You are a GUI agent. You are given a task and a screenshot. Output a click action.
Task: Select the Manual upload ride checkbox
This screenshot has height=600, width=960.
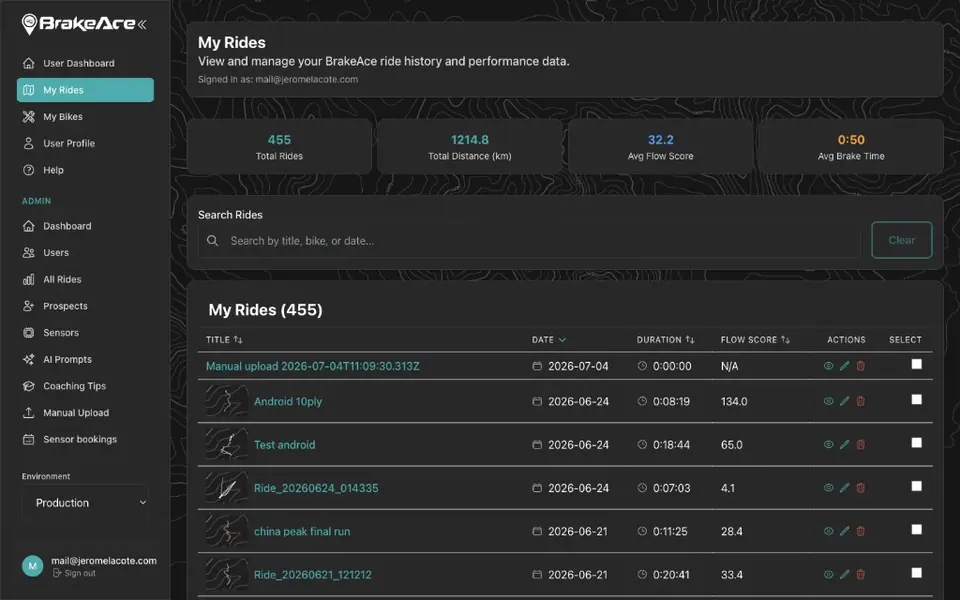tap(917, 364)
